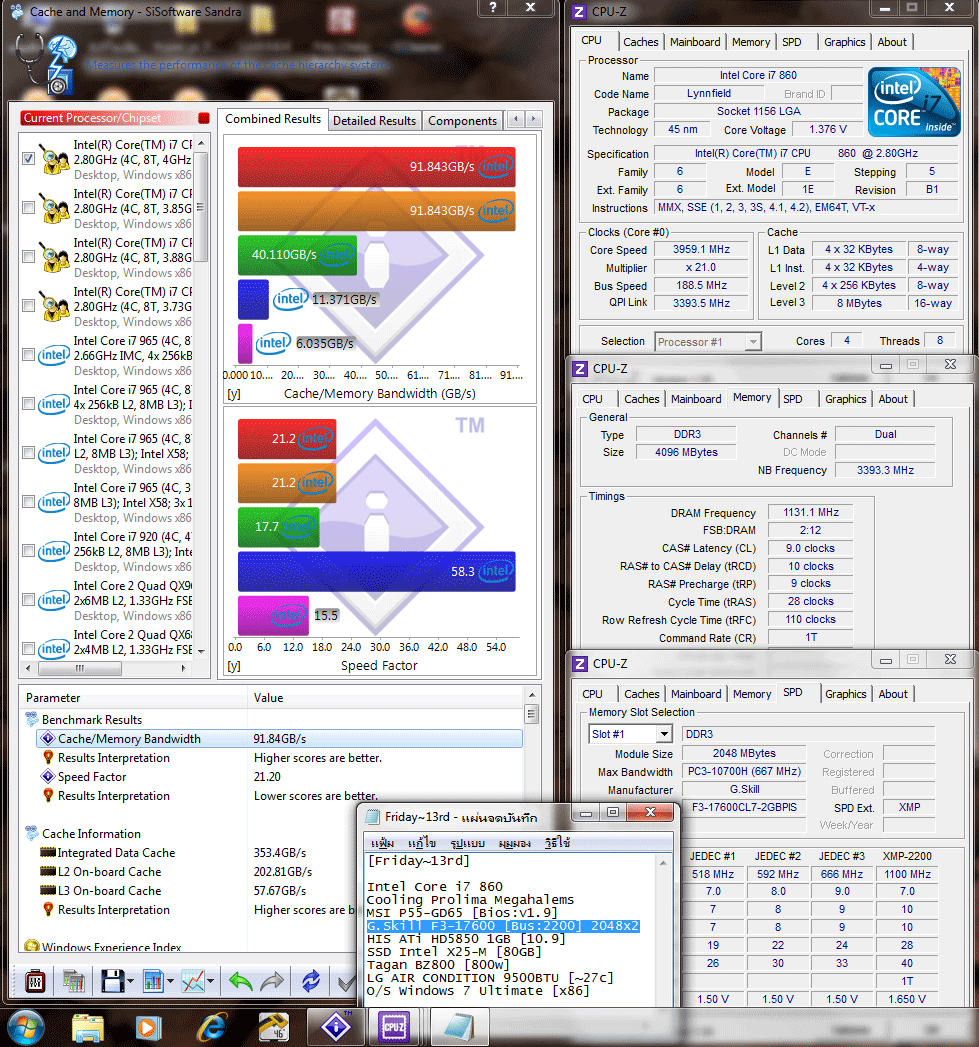Viewport: 979px width, 1047px height.
Task: Check the Core i7 920 checkbox
Action: pyautogui.click(x=28, y=551)
